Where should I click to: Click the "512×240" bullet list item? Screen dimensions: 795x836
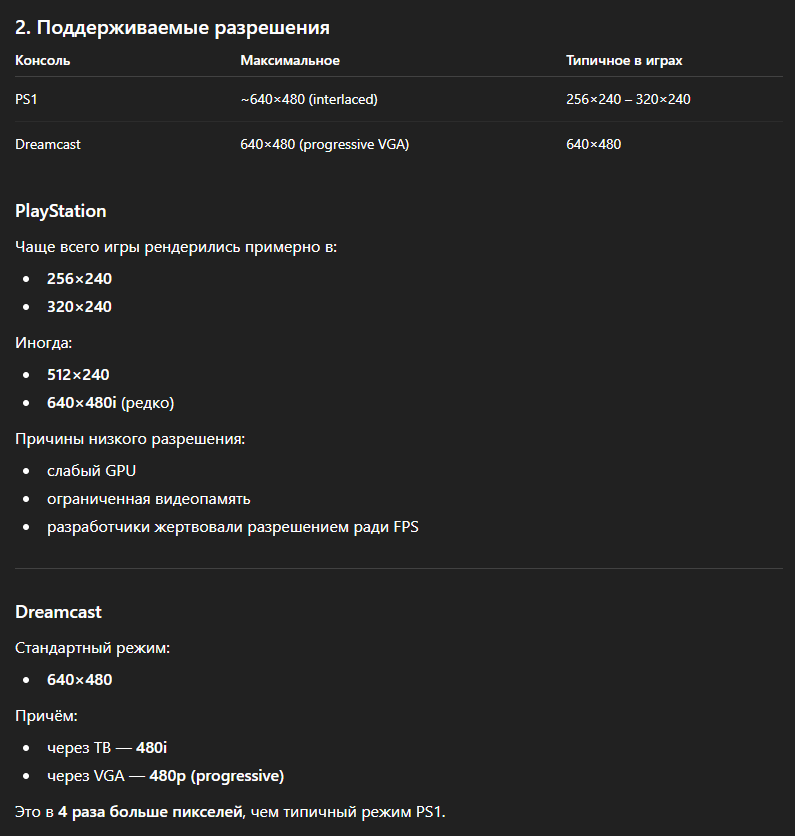78,375
